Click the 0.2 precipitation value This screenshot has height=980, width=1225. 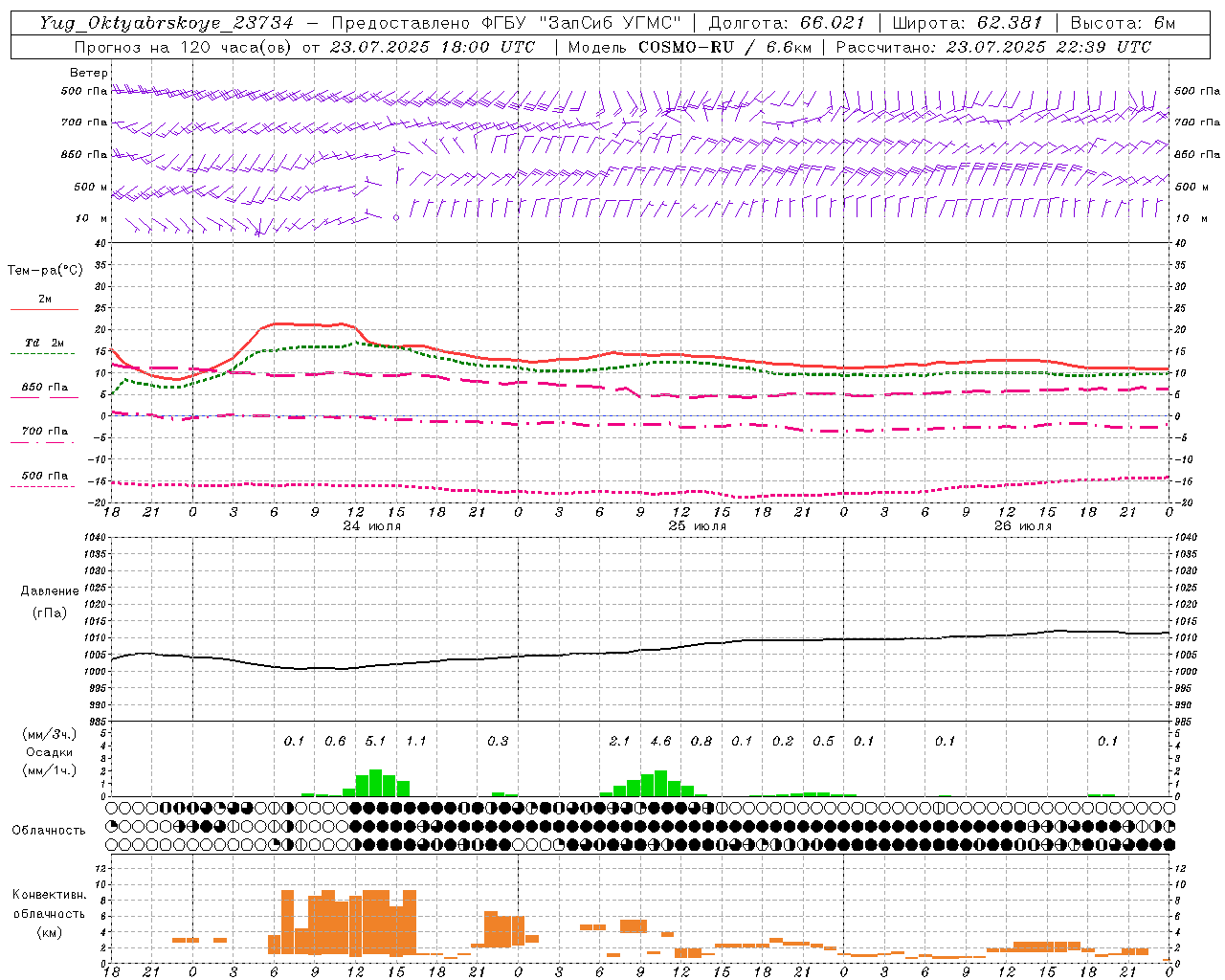tap(783, 742)
